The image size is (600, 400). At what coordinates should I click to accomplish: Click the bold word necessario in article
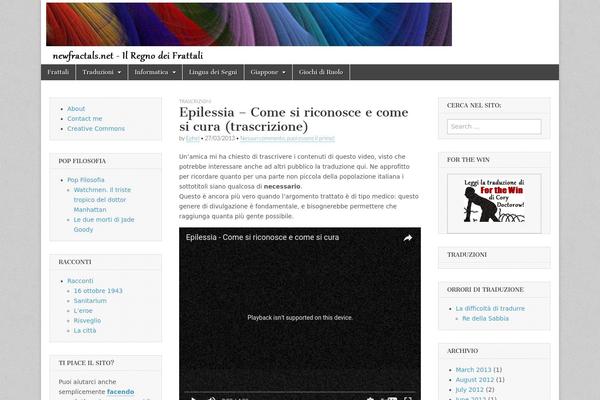[282, 187]
